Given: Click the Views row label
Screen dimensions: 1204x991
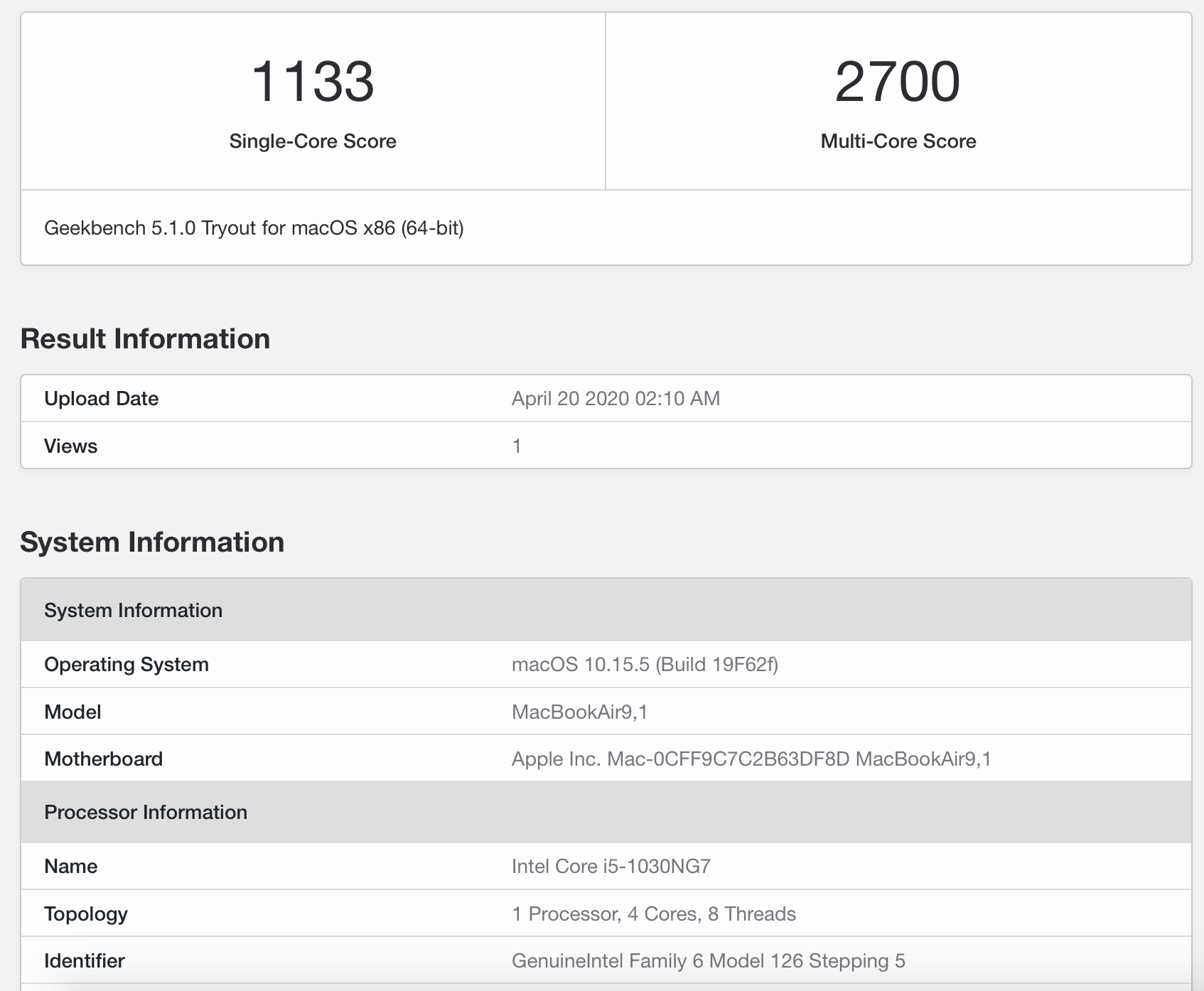Looking at the screenshot, I should pyautogui.click(x=70, y=446).
